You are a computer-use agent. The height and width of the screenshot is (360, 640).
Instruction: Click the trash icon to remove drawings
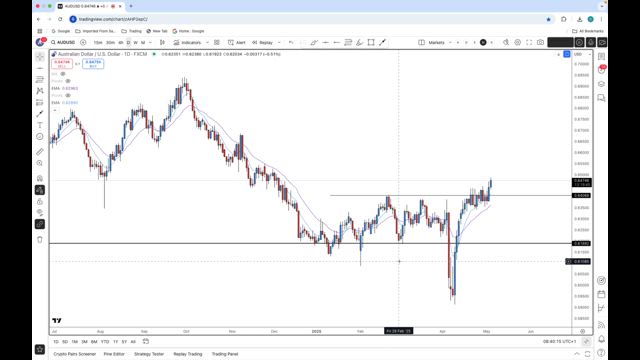[40, 240]
